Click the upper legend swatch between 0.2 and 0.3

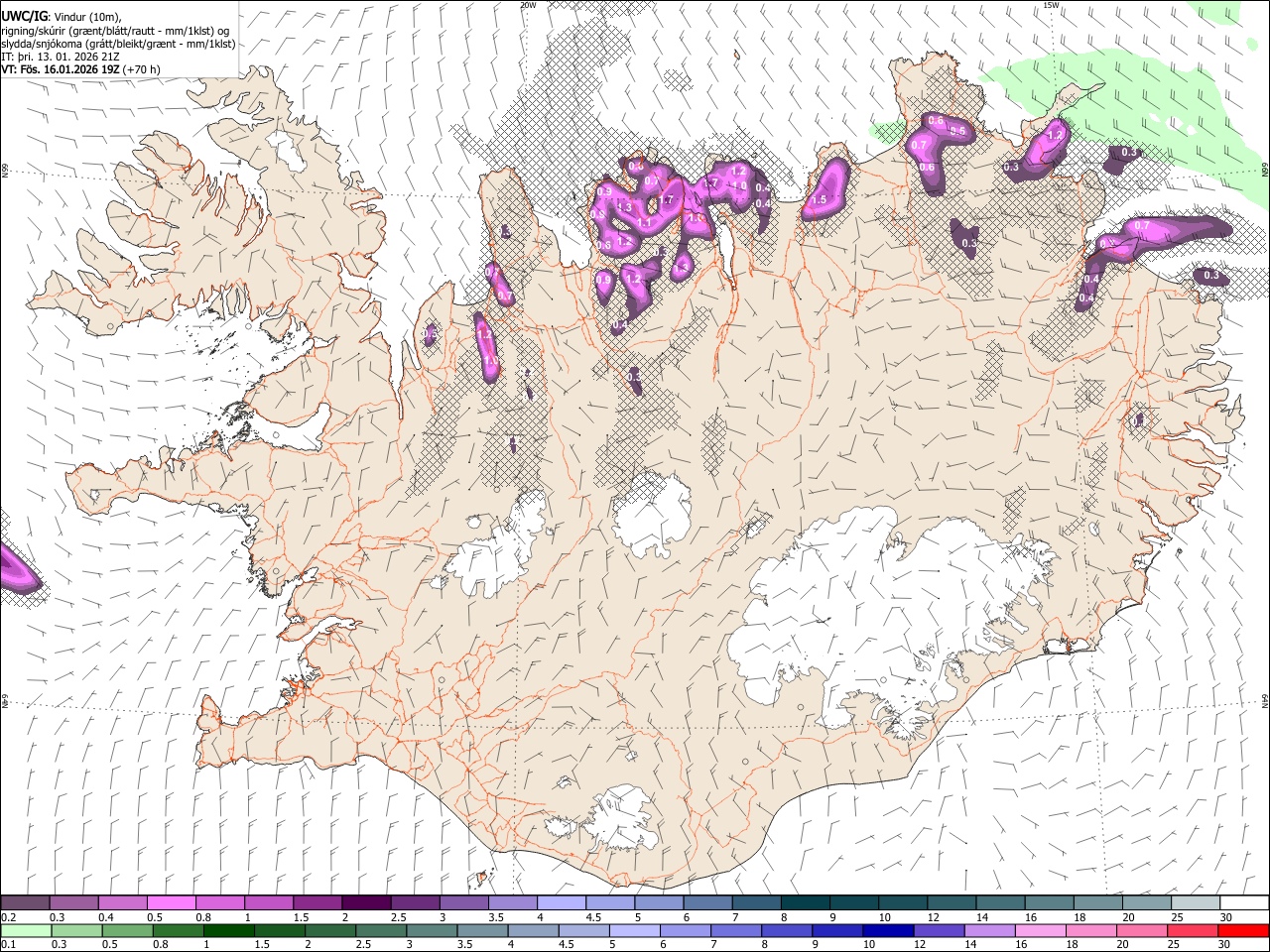tap(26, 903)
